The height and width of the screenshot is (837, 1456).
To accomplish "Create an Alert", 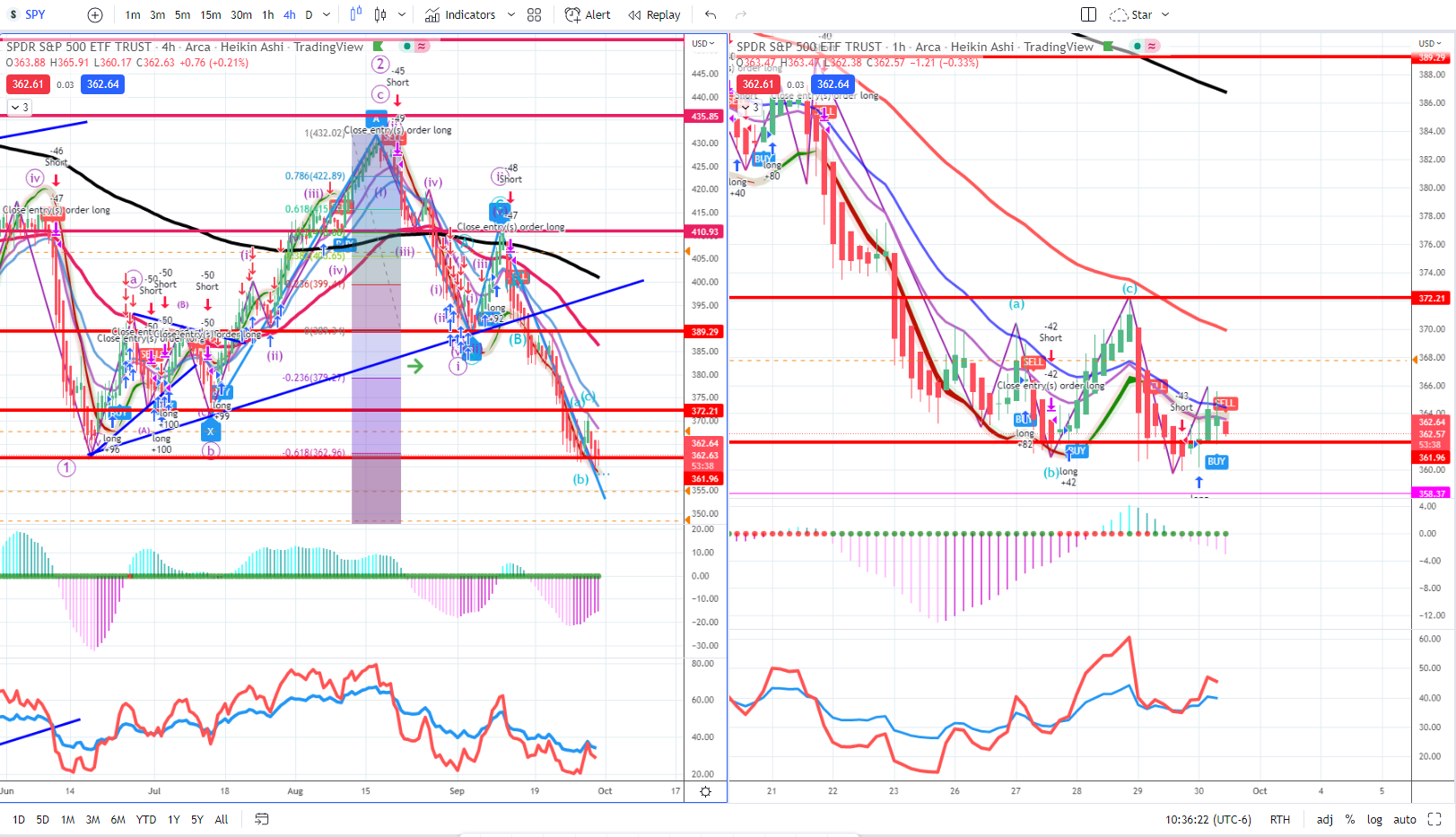I will [588, 15].
